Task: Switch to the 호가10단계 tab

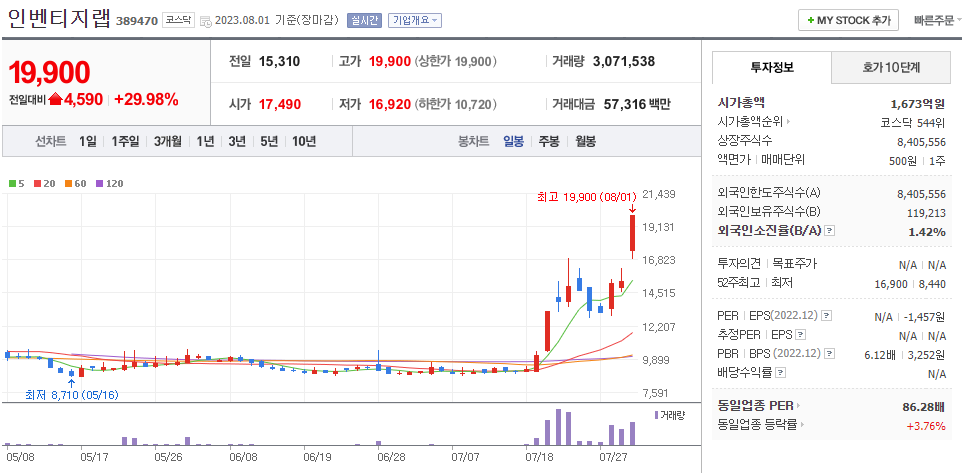Action: pos(890,67)
